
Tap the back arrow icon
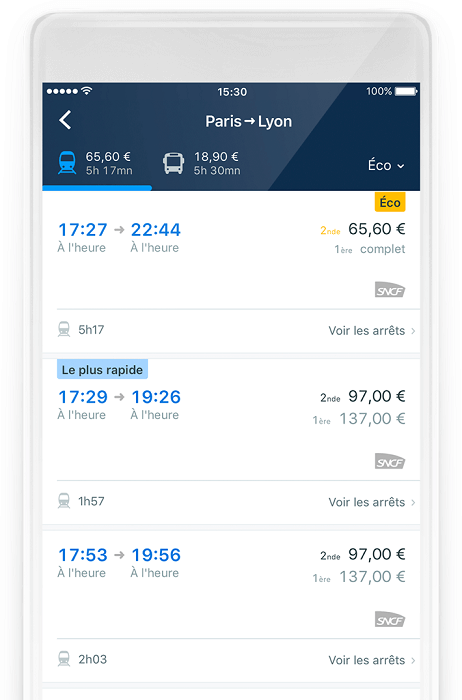(65, 120)
